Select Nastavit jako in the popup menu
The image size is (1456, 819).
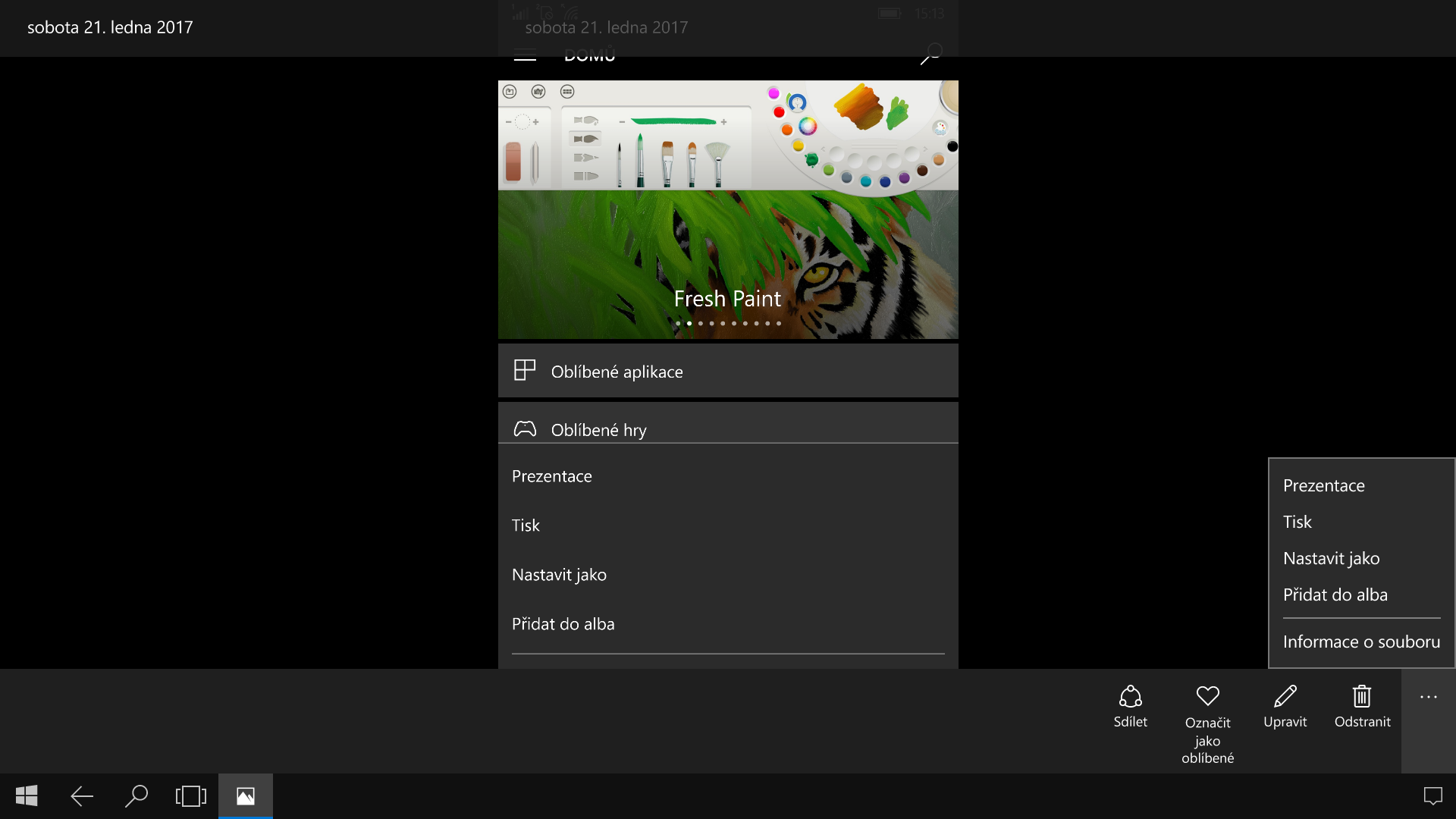coord(1331,559)
